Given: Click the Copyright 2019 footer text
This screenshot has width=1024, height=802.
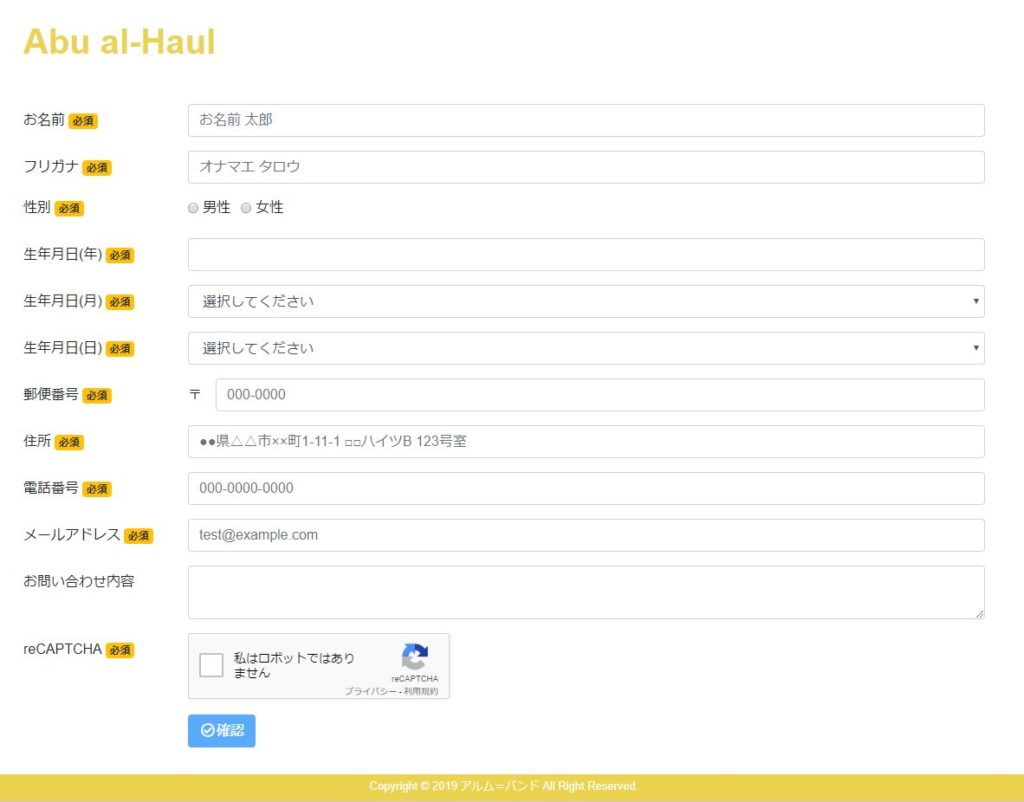Looking at the screenshot, I should pyautogui.click(x=504, y=786).
